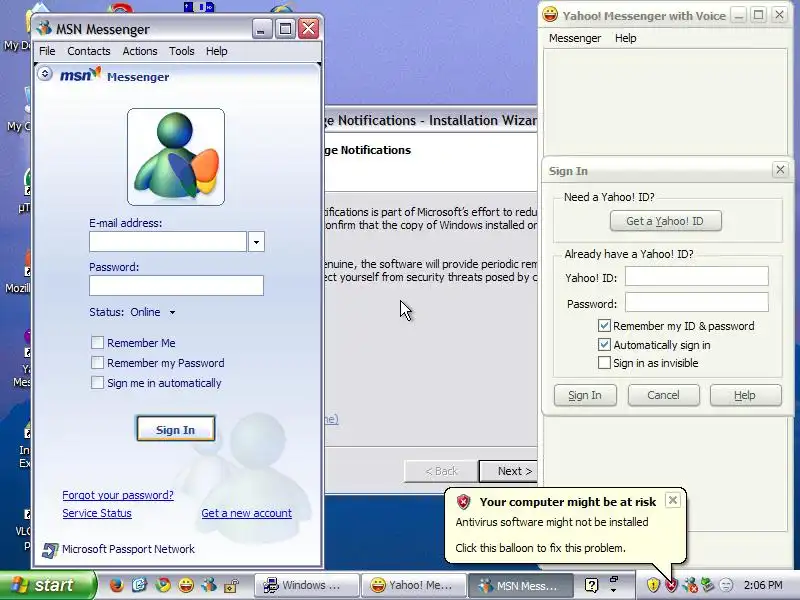Enable Remember my Password checkbox
This screenshot has height=600, width=800.
[x=97, y=362]
